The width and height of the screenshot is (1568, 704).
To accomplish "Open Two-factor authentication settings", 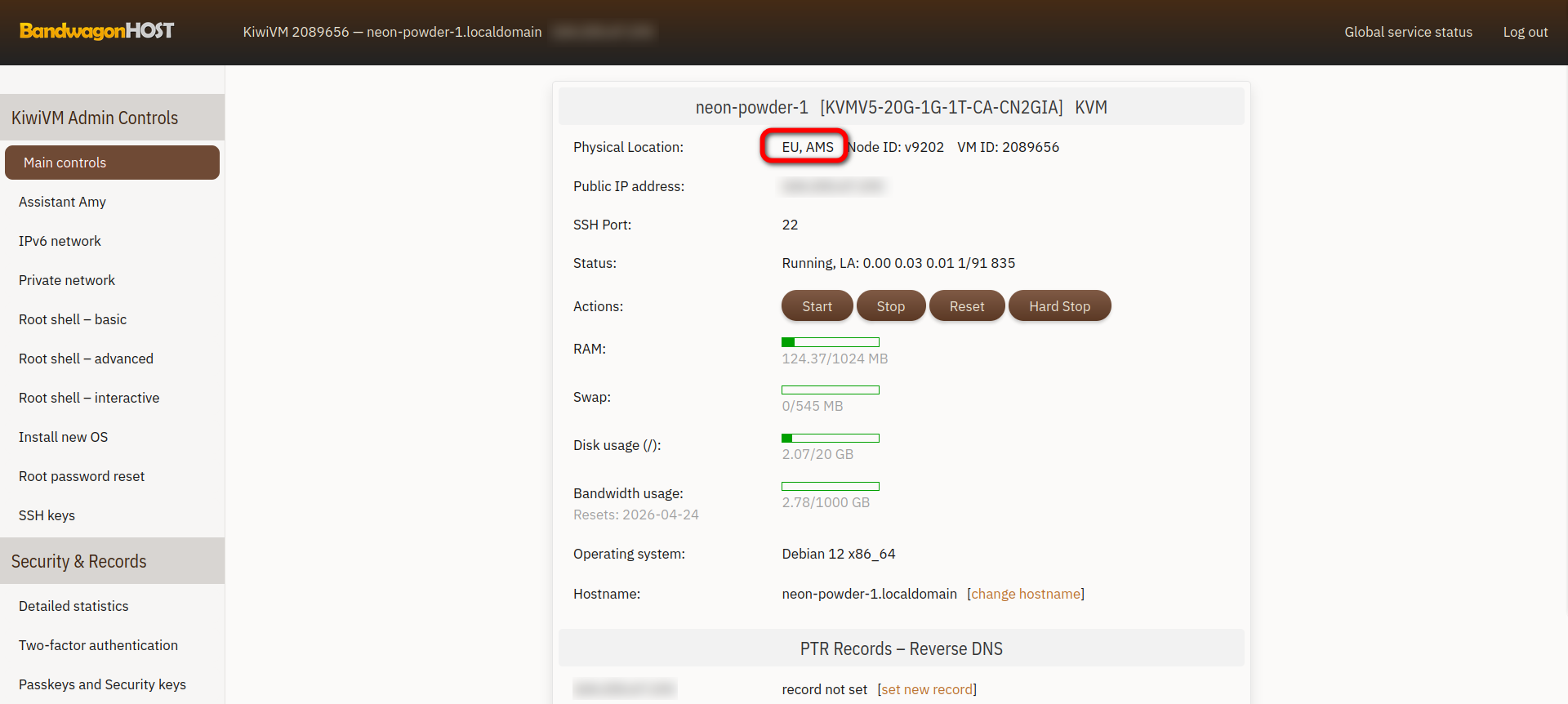I will [x=98, y=645].
